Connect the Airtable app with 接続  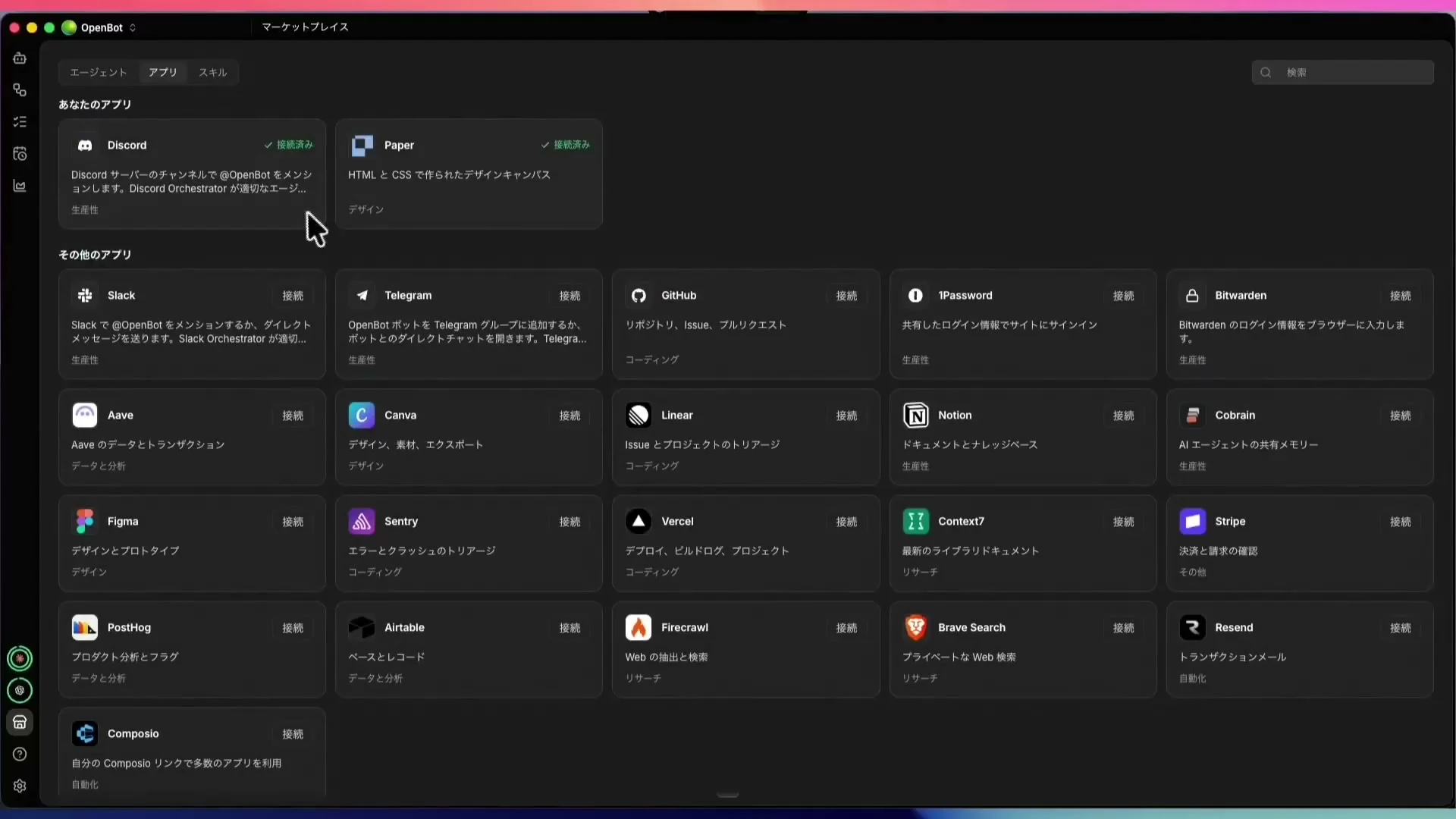570,628
